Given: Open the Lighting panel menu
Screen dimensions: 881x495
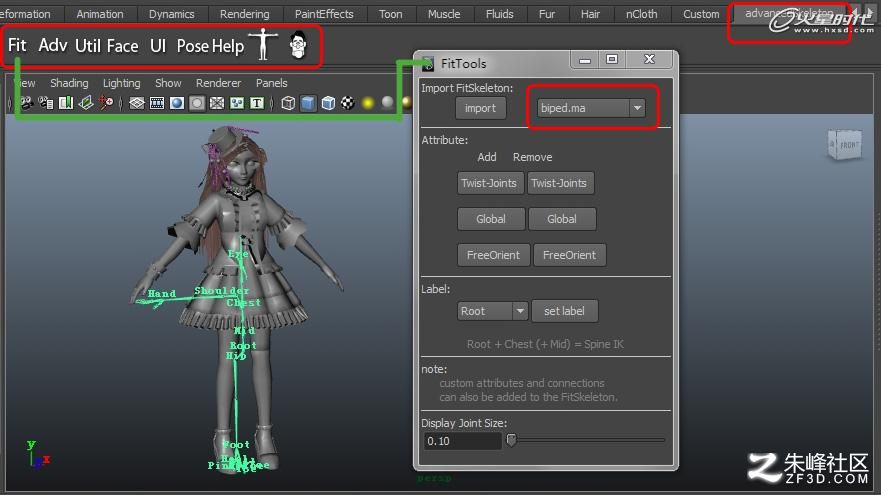Looking at the screenshot, I should tap(121, 83).
